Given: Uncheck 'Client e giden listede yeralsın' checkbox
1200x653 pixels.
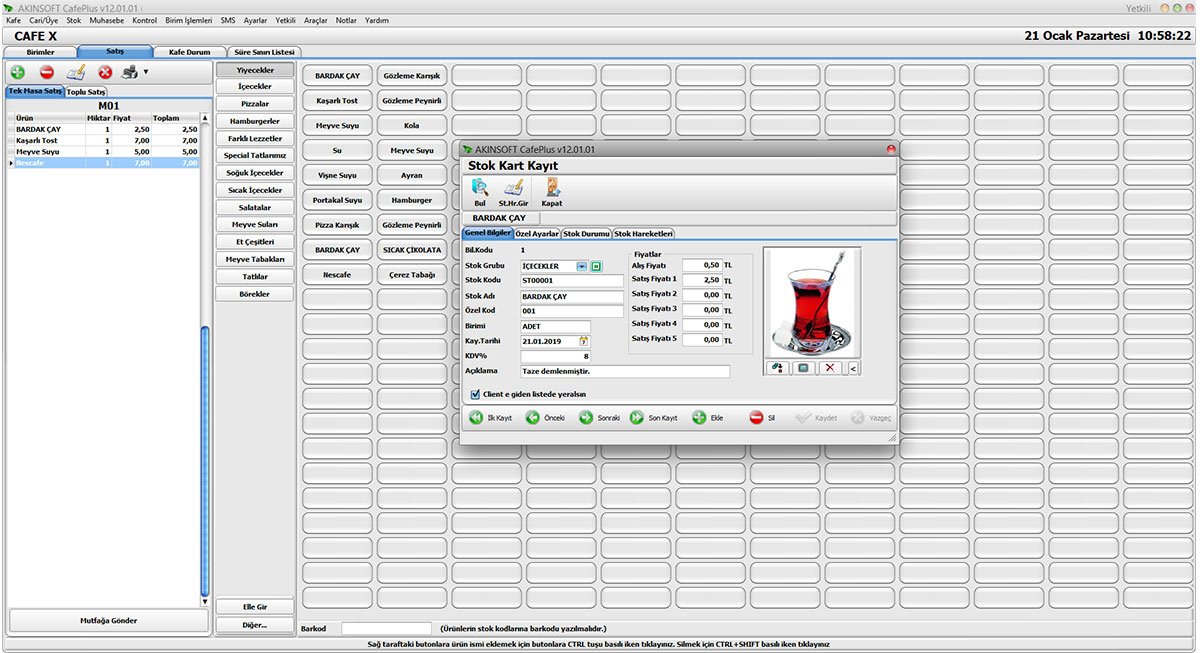Looking at the screenshot, I should coord(475,394).
